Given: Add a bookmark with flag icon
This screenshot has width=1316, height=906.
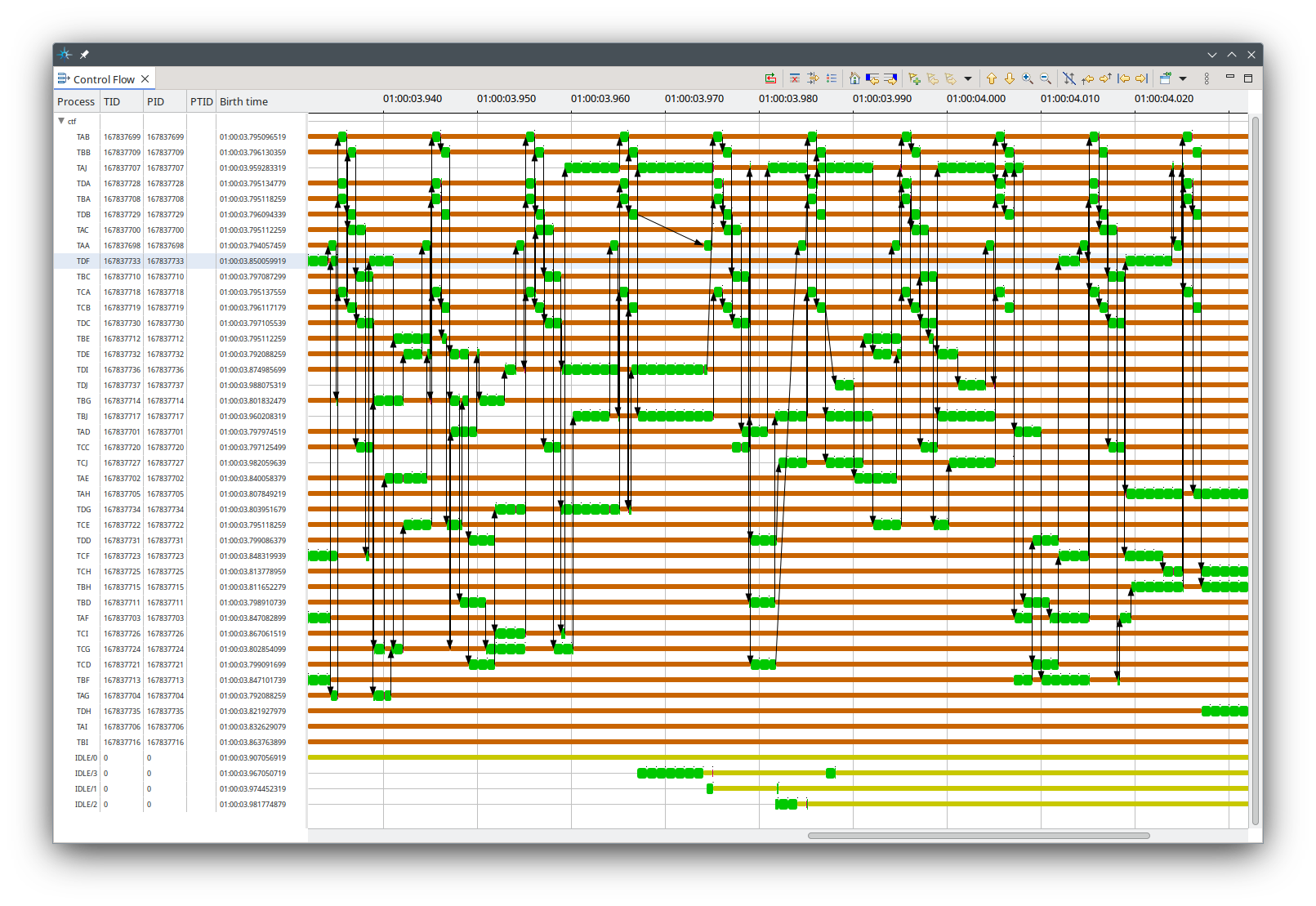Looking at the screenshot, I should coord(914,78).
